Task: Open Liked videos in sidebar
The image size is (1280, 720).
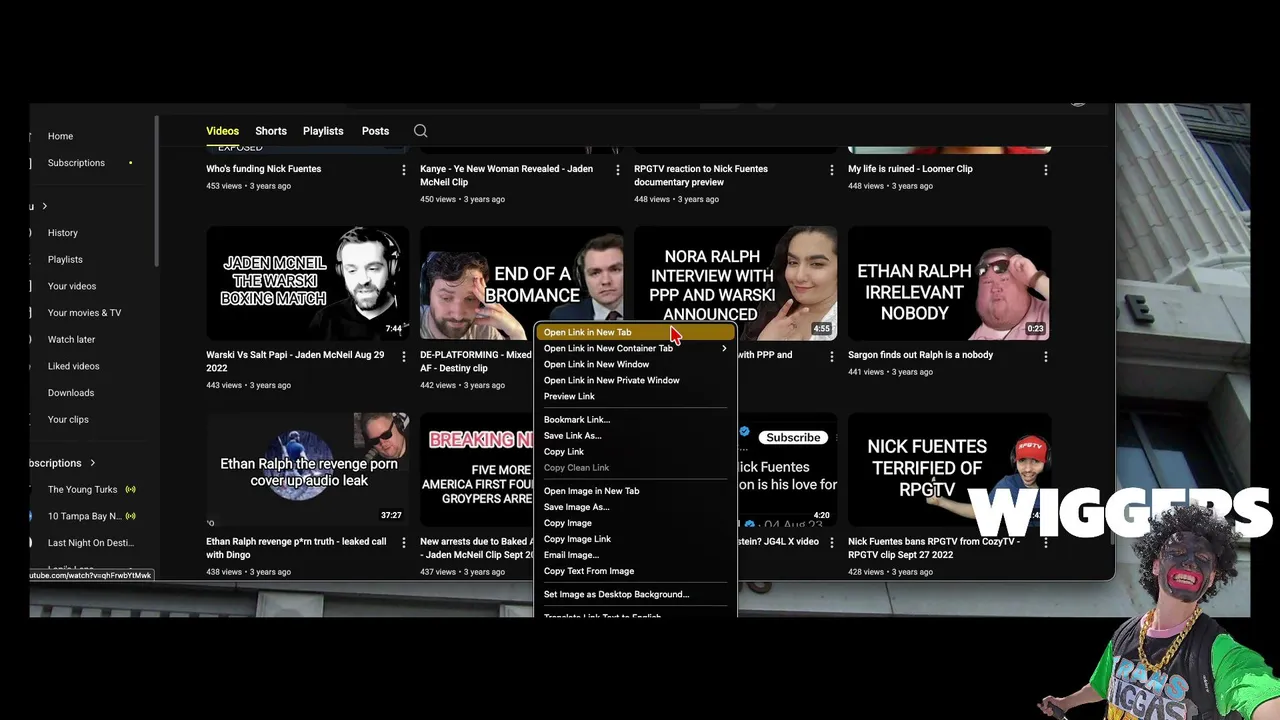Action: pyautogui.click(x=73, y=366)
